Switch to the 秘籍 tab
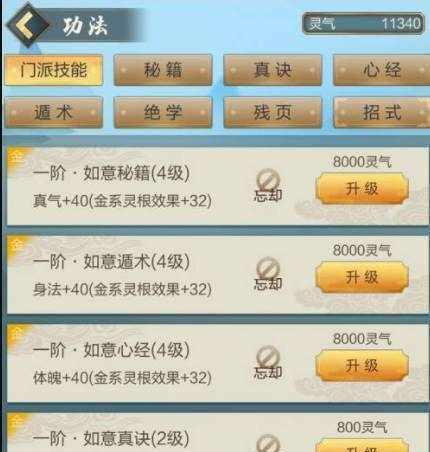 point(163,70)
